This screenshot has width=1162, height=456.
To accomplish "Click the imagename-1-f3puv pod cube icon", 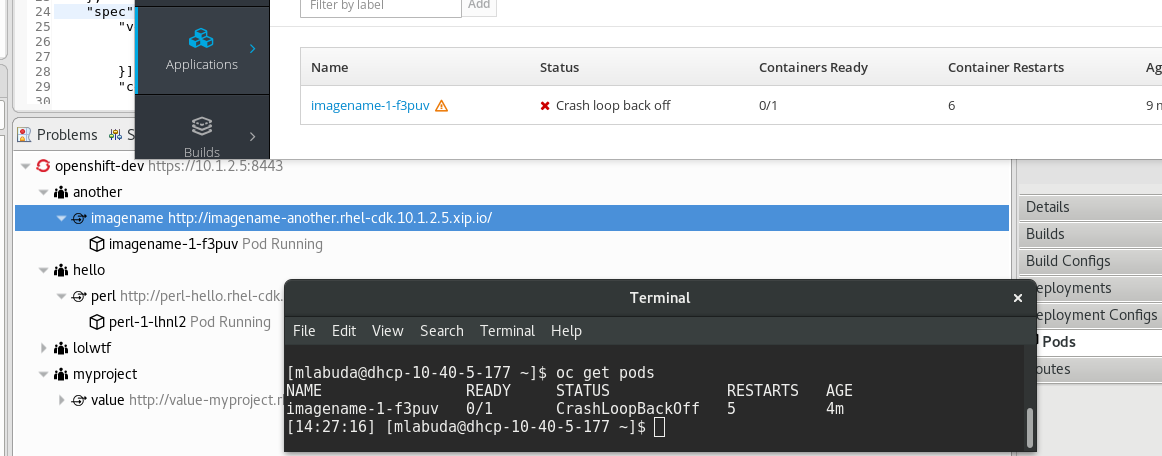I will coord(97,244).
